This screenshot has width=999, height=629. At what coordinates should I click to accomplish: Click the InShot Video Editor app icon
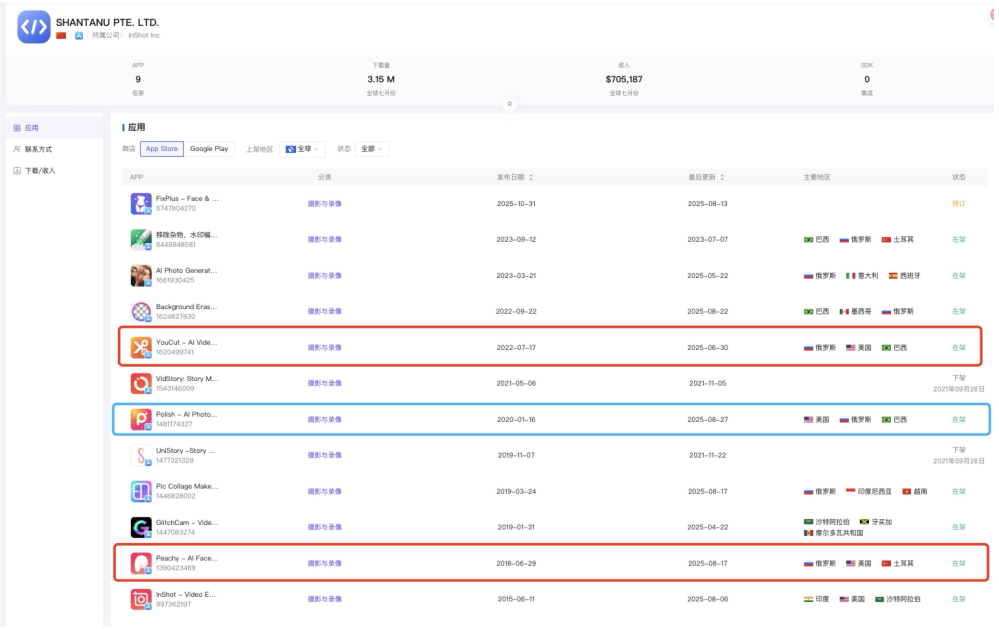coord(141,599)
